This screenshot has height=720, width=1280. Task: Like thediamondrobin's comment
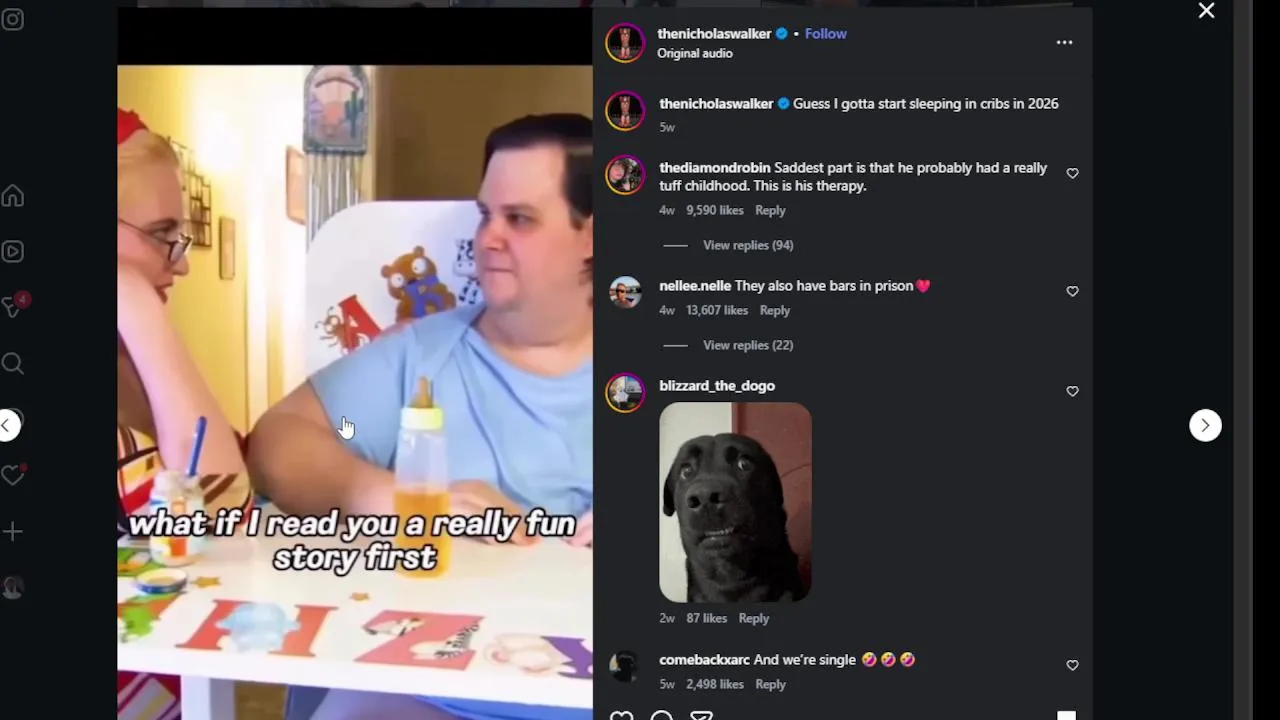[x=1072, y=173]
